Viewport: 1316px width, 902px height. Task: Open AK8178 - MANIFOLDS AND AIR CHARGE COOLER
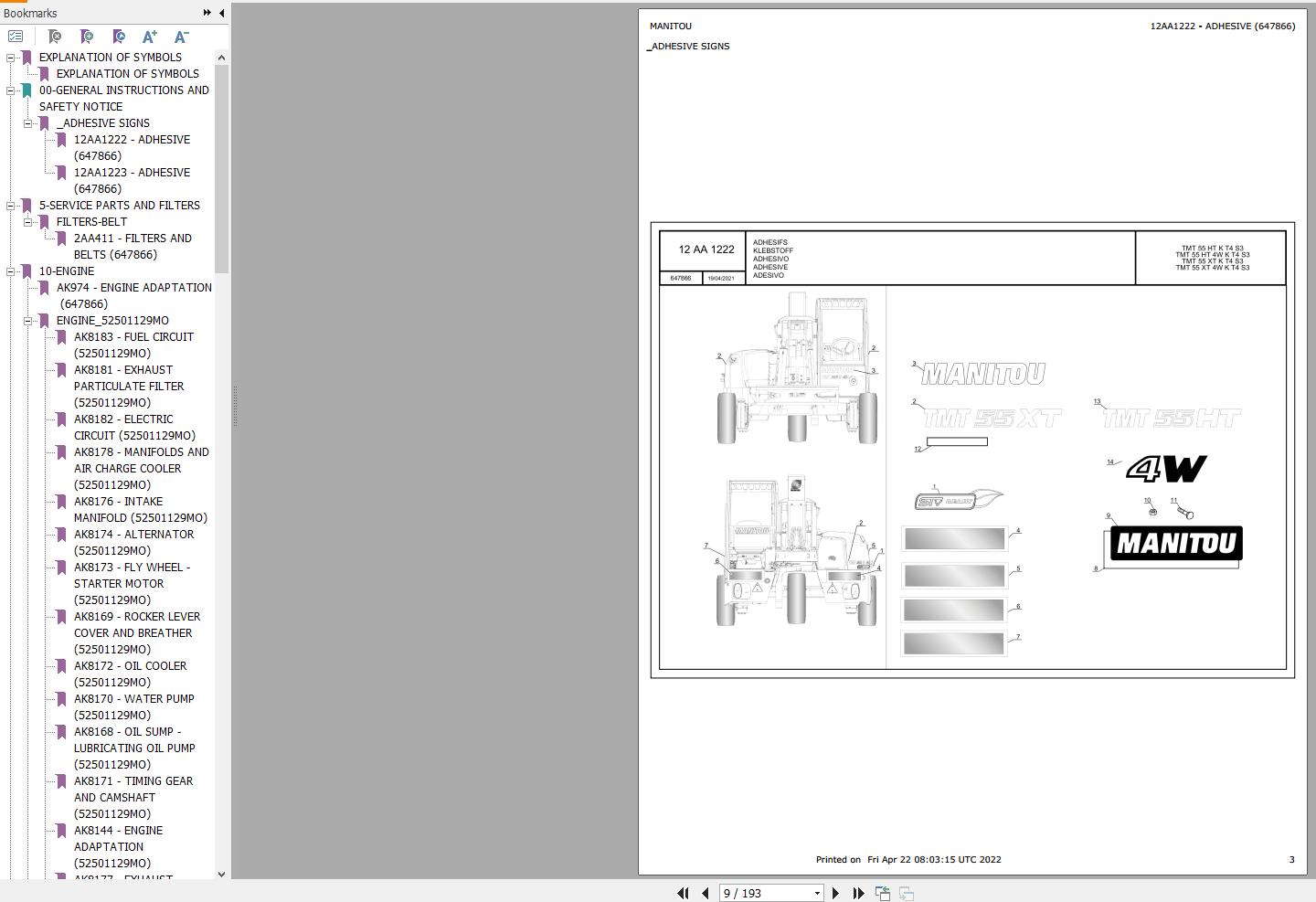pyautogui.click(x=142, y=469)
